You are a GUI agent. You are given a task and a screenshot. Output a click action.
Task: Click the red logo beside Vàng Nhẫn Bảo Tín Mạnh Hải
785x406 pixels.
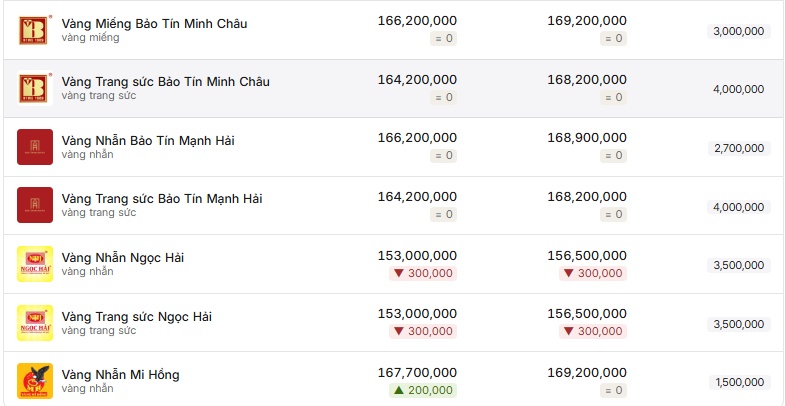35,147
